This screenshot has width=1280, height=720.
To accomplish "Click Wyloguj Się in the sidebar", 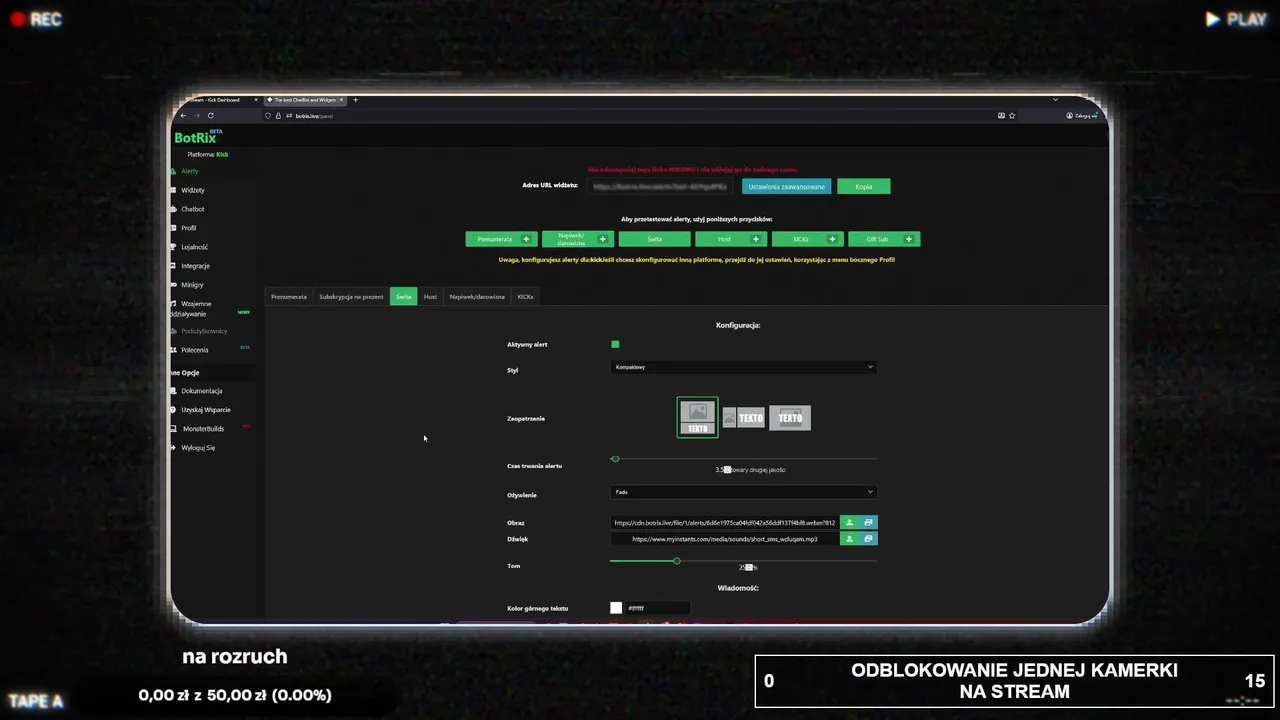I will click(x=197, y=448).
